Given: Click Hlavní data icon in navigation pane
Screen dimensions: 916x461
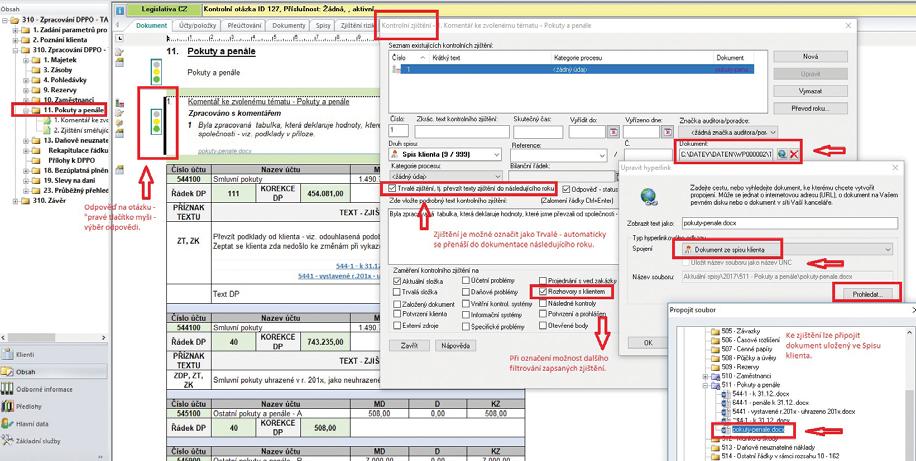Looking at the screenshot, I should (x=8, y=422).
